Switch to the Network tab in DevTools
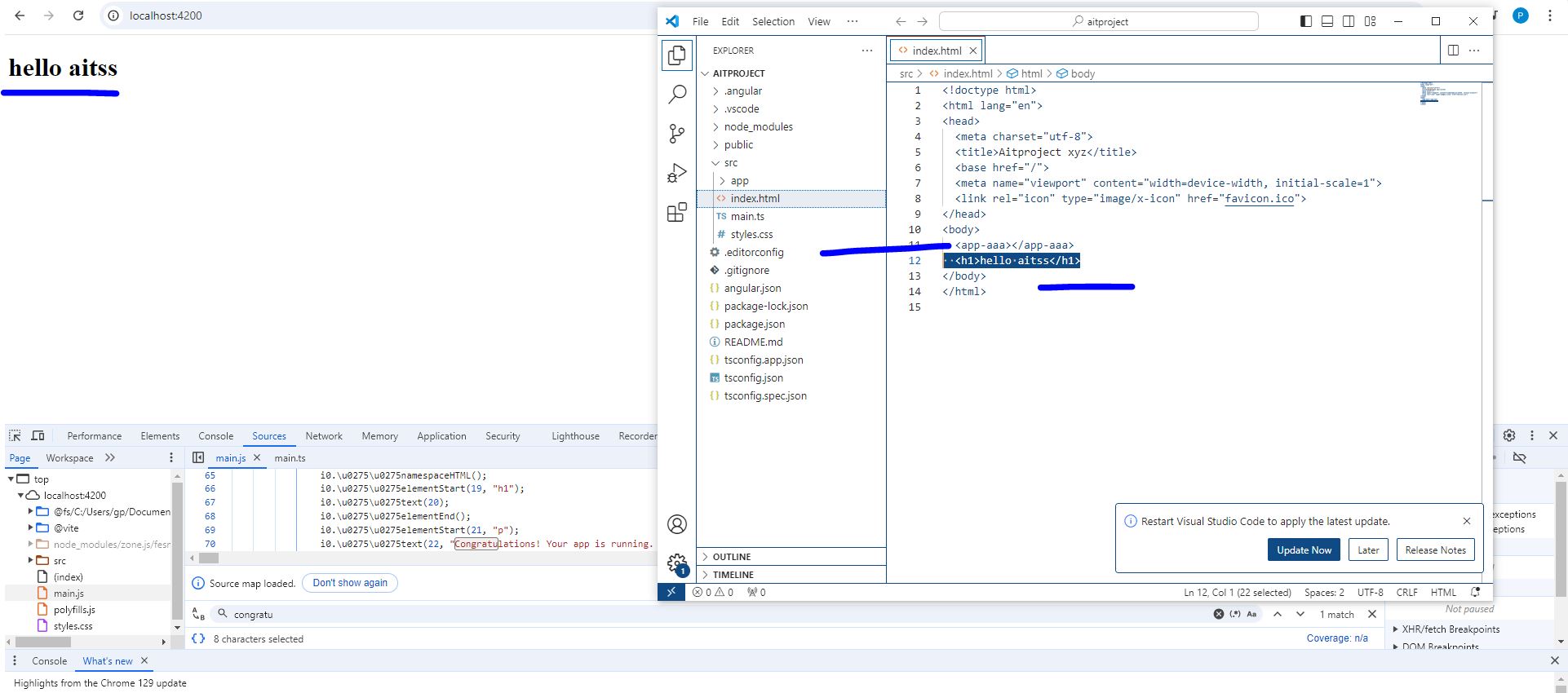 tap(324, 436)
